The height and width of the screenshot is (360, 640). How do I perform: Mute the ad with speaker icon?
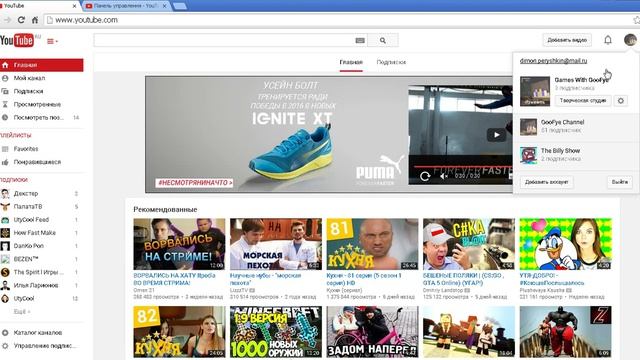(x=444, y=176)
